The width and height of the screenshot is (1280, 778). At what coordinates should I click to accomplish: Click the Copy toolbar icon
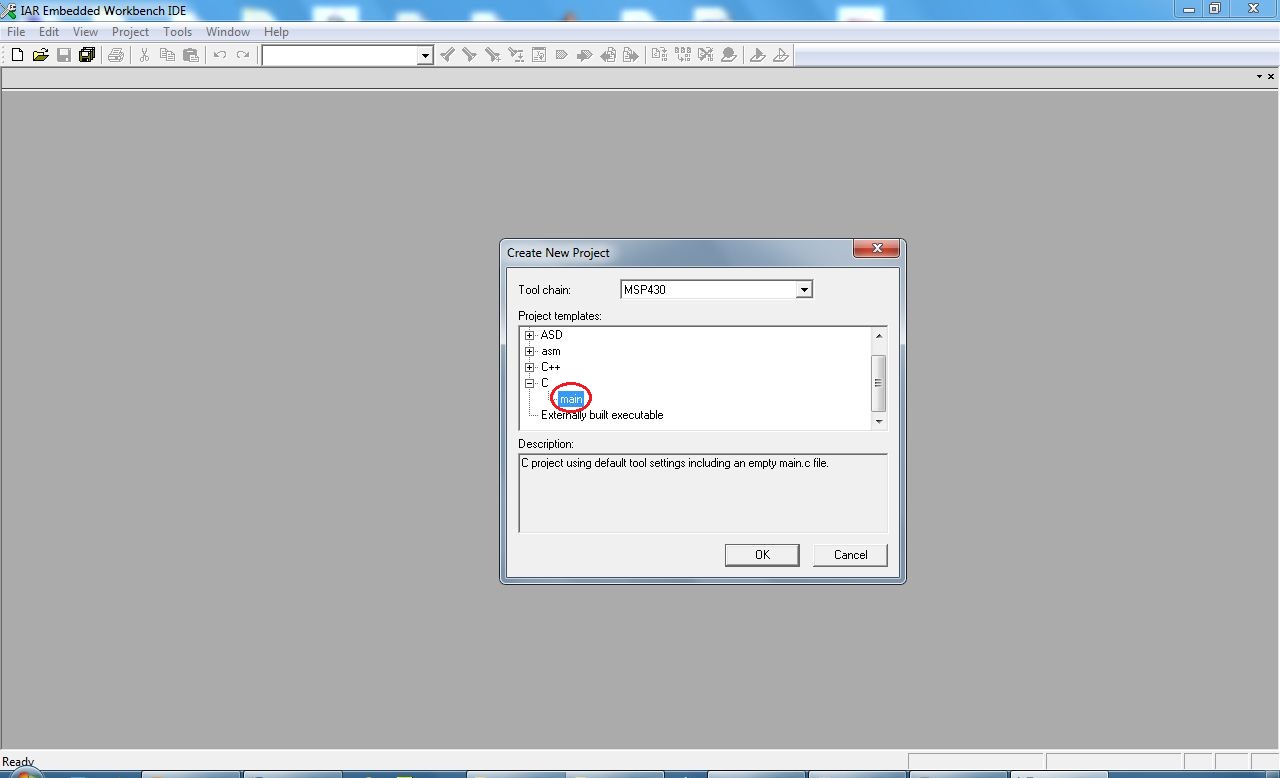point(167,55)
